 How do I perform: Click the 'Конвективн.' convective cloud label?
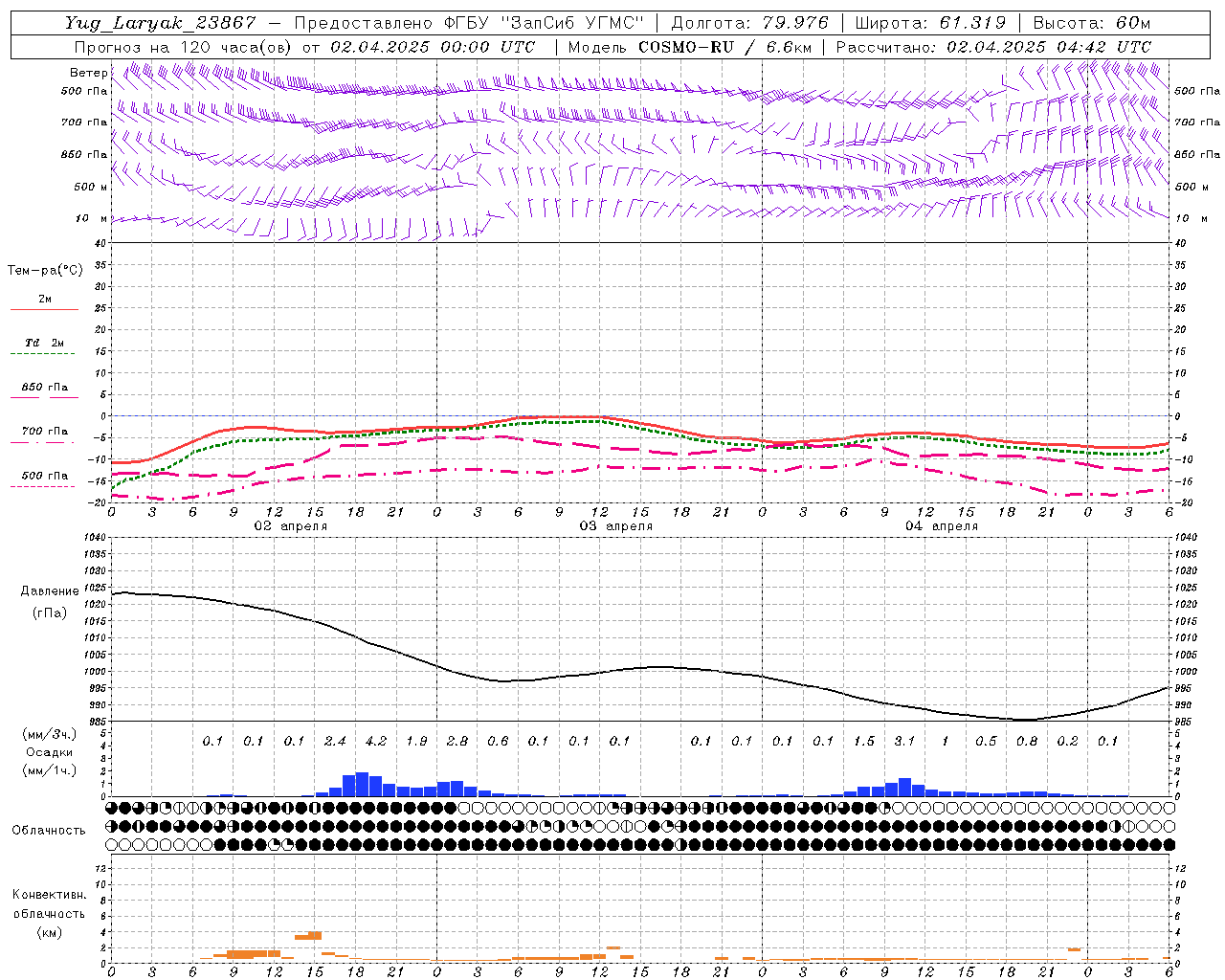pyautogui.click(x=49, y=895)
